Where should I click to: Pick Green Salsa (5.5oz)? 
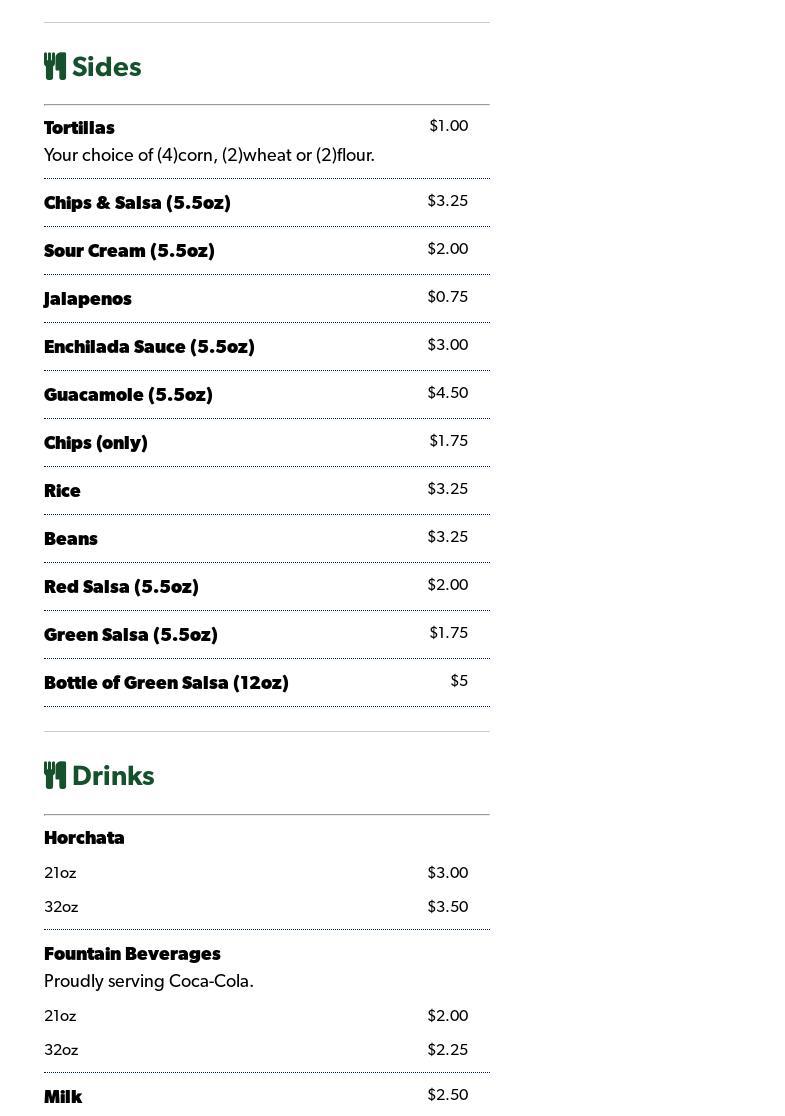pos(131,635)
